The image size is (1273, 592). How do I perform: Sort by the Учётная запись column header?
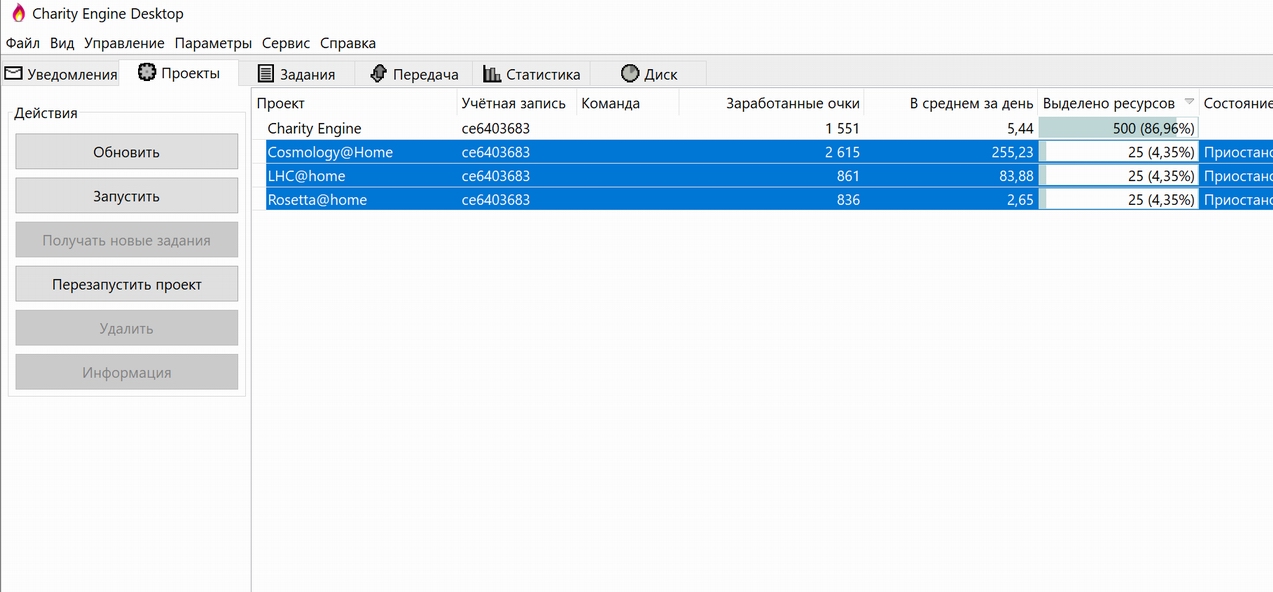tap(516, 103)
